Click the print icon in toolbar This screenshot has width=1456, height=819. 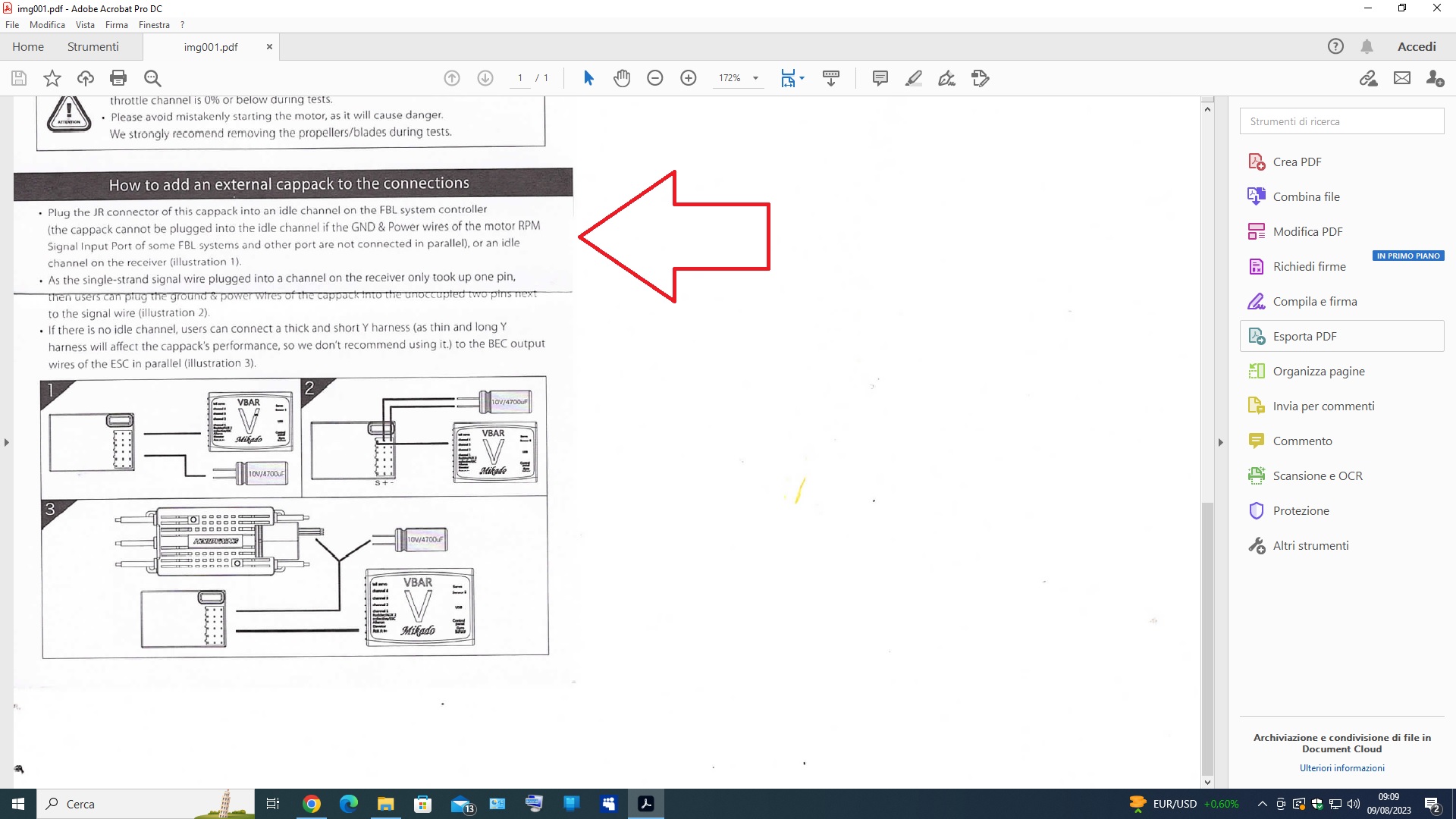pos(118,78)
